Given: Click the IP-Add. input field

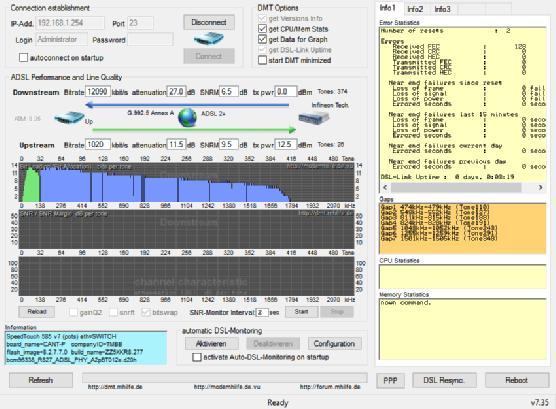Looking at the screenshot, I should 71,23.
